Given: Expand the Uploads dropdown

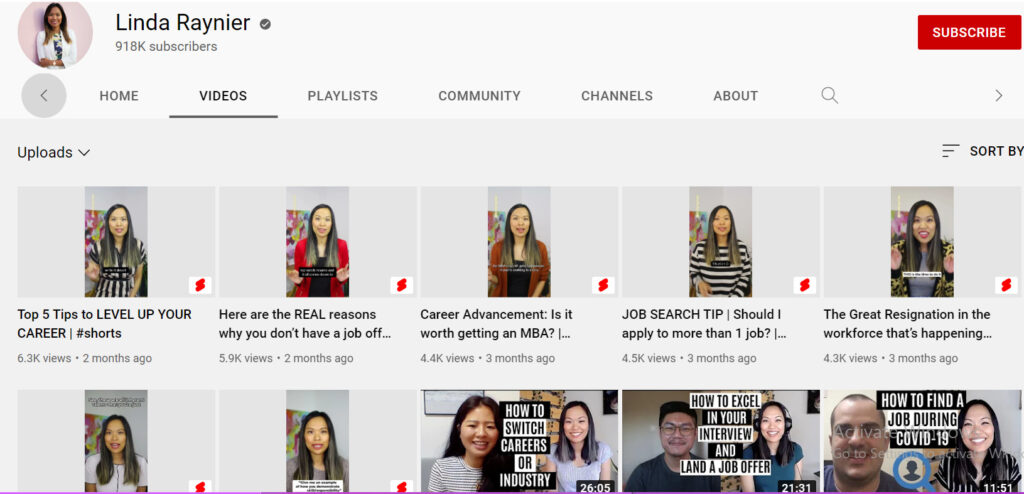Looking at the screenshot, I should (x=54, y=152).
